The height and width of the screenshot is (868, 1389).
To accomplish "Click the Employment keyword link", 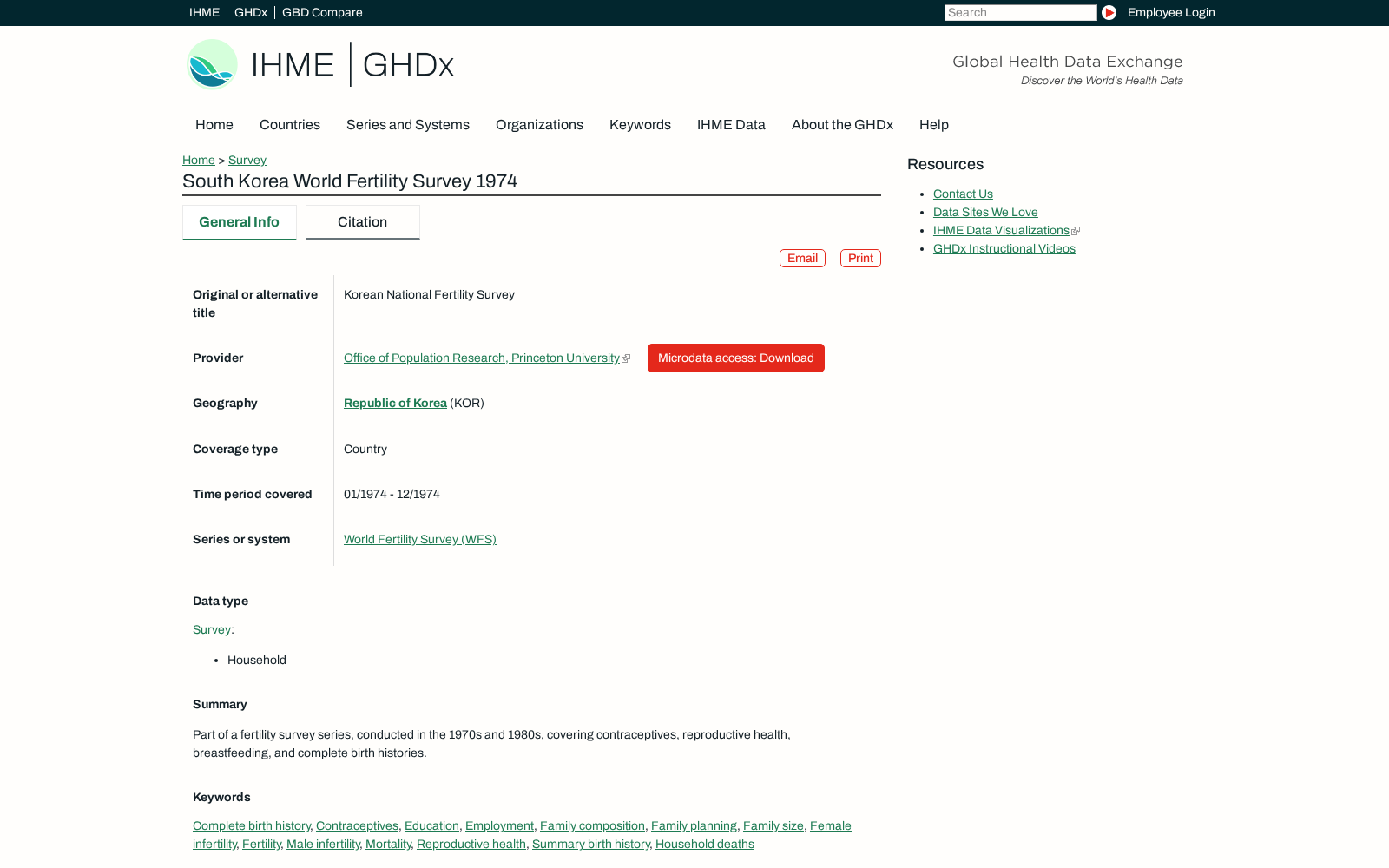I will [x=499, y=826].
